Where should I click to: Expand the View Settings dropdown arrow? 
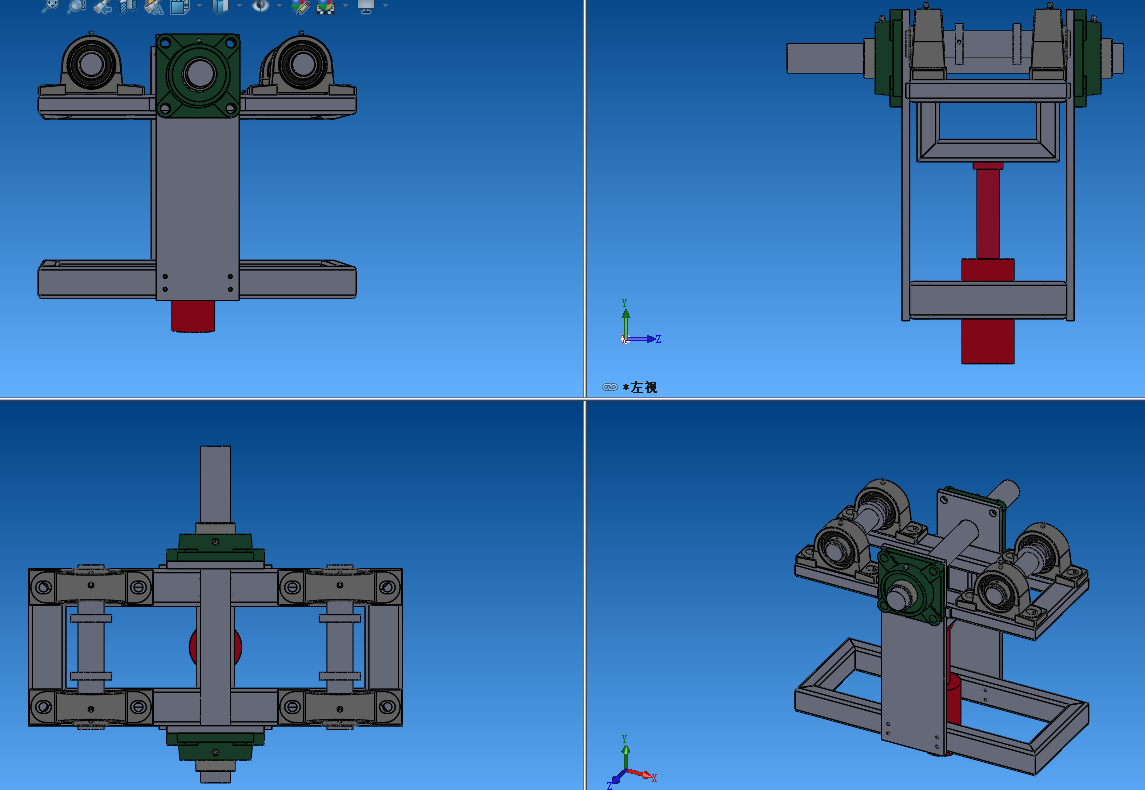(x=385, y=6)
